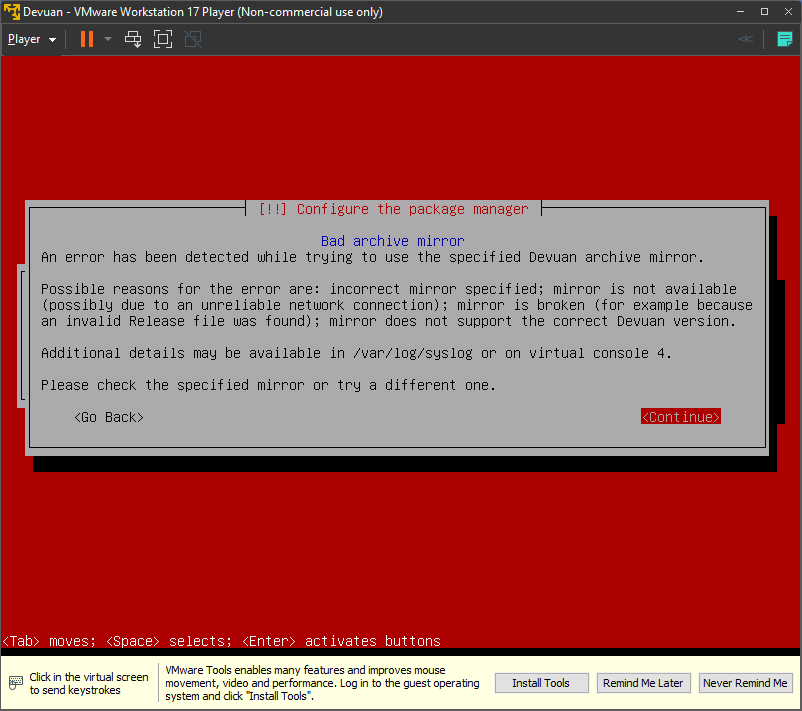Click Never Remind Me button
This screenshot has width=802, height=711.
pyautogui.click(x=745, y=683)
